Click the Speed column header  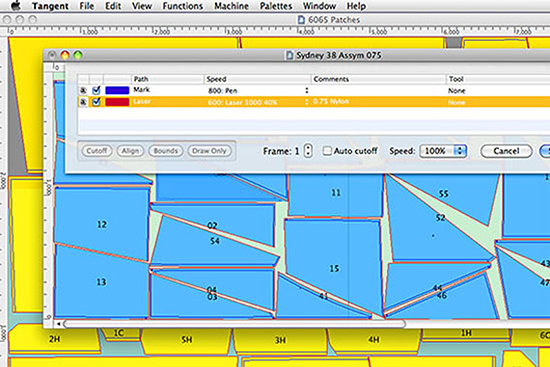click(257, 79)
